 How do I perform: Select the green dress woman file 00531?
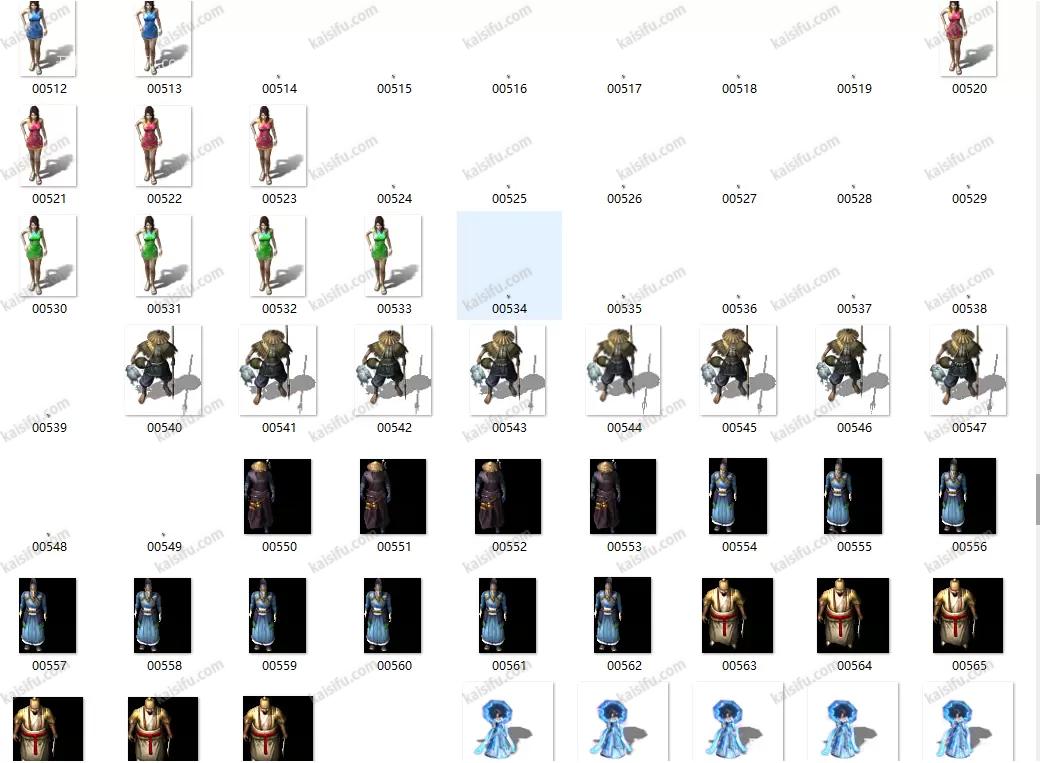pos(163,256)
